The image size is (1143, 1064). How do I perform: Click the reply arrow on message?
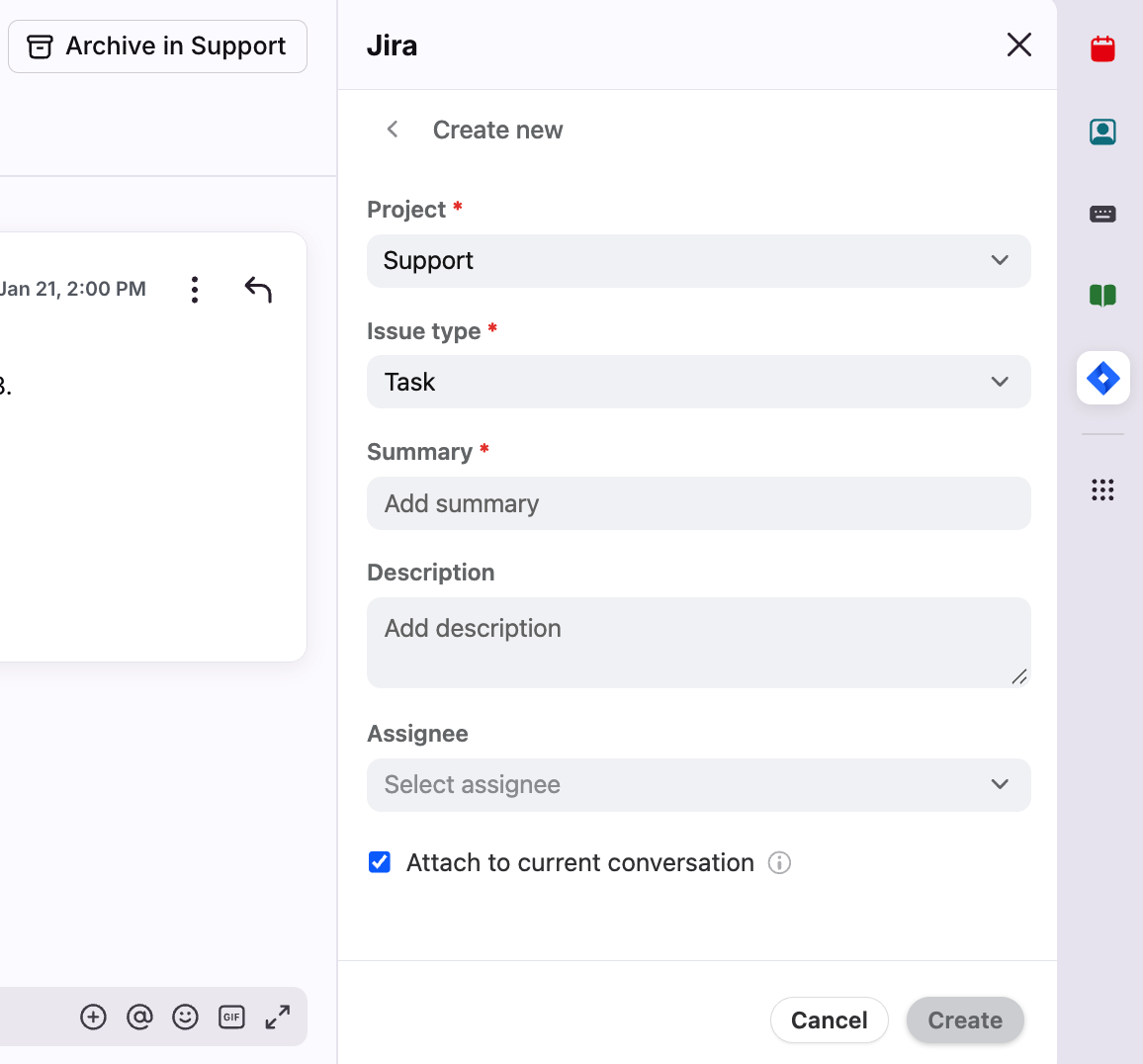[x=258, y=289]
